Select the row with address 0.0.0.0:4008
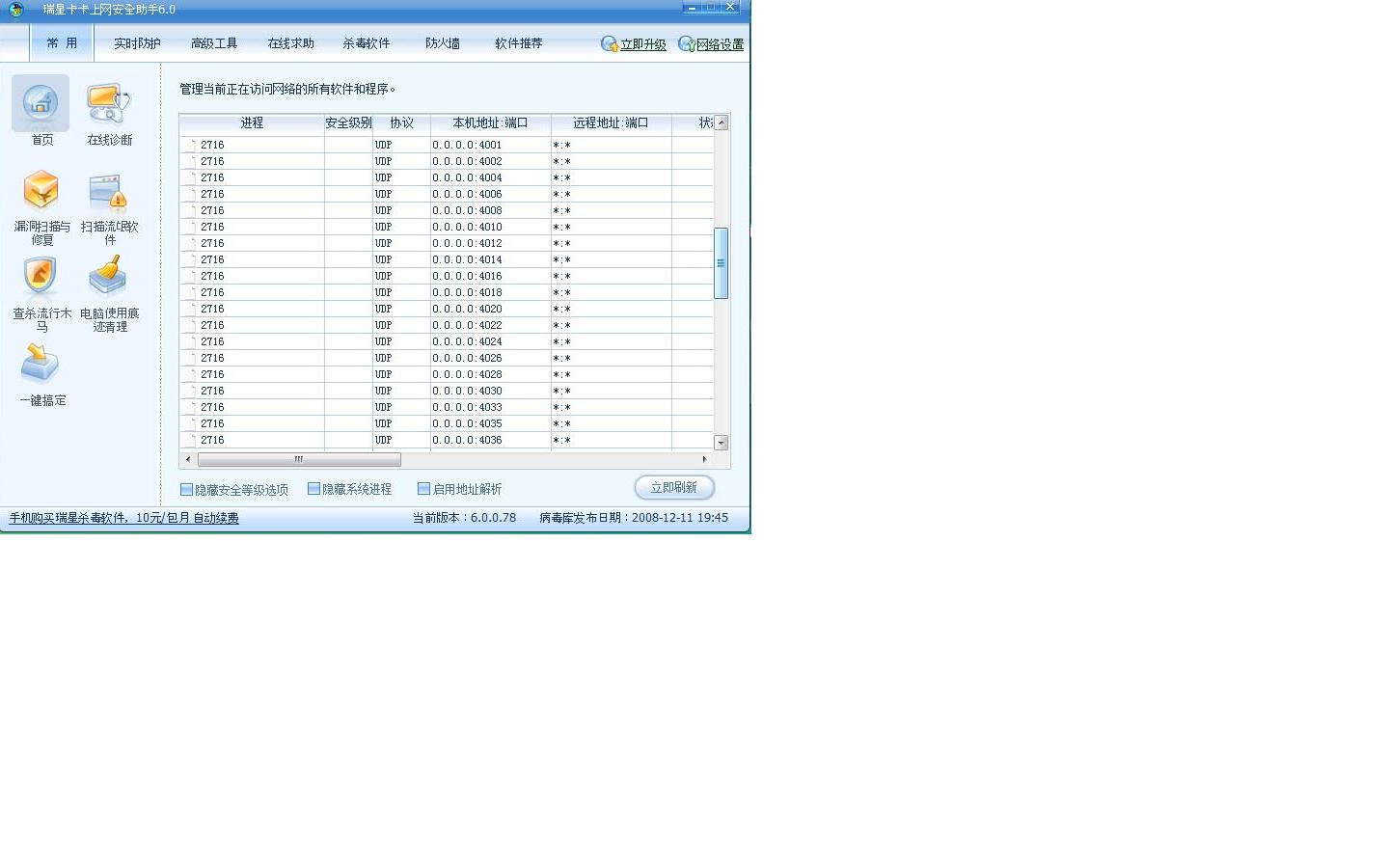The image size is (1389, 868). coord(447,210)
